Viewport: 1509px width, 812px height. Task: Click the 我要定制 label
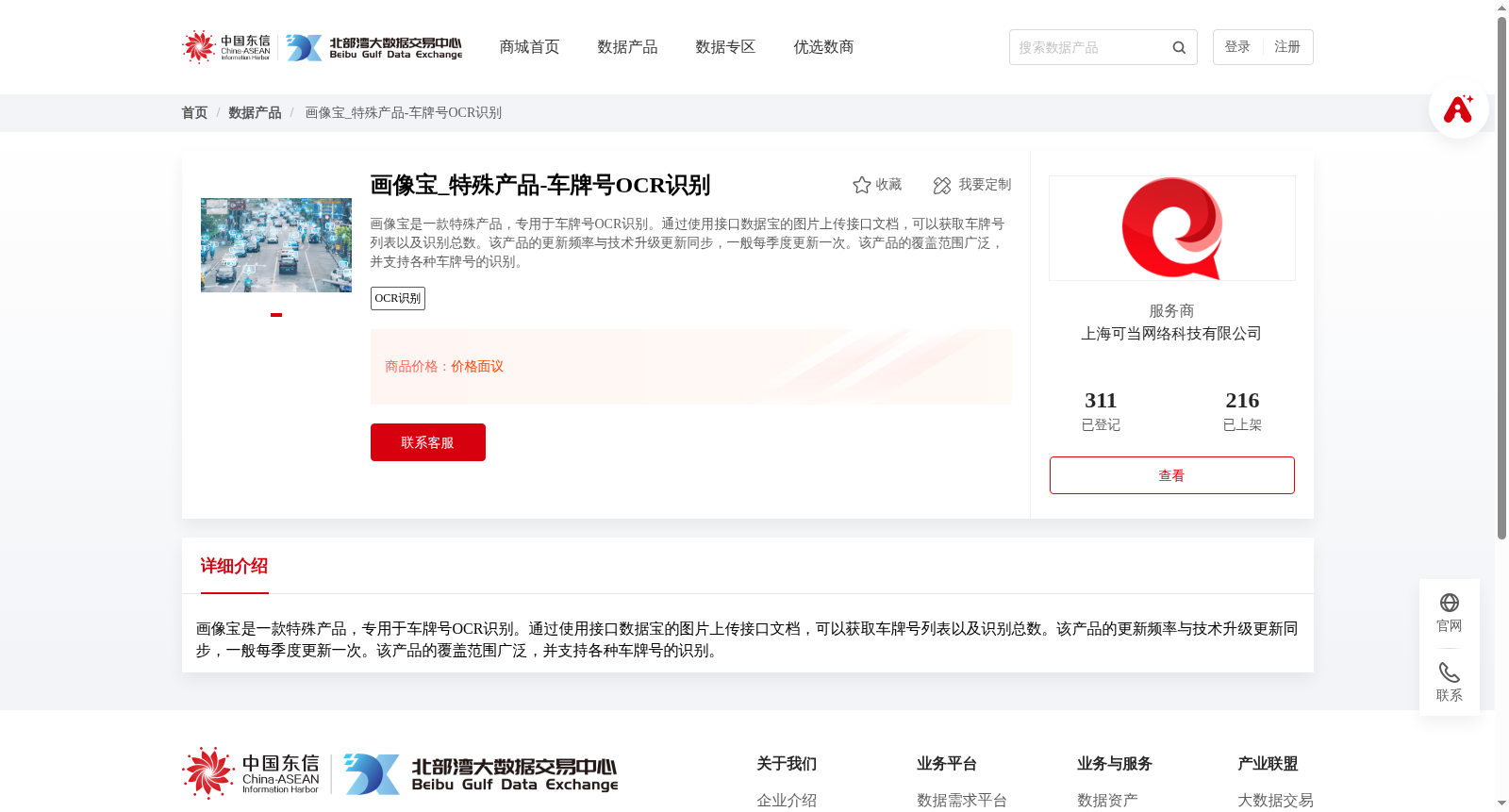pyautogui.click(x=985, y=185)
